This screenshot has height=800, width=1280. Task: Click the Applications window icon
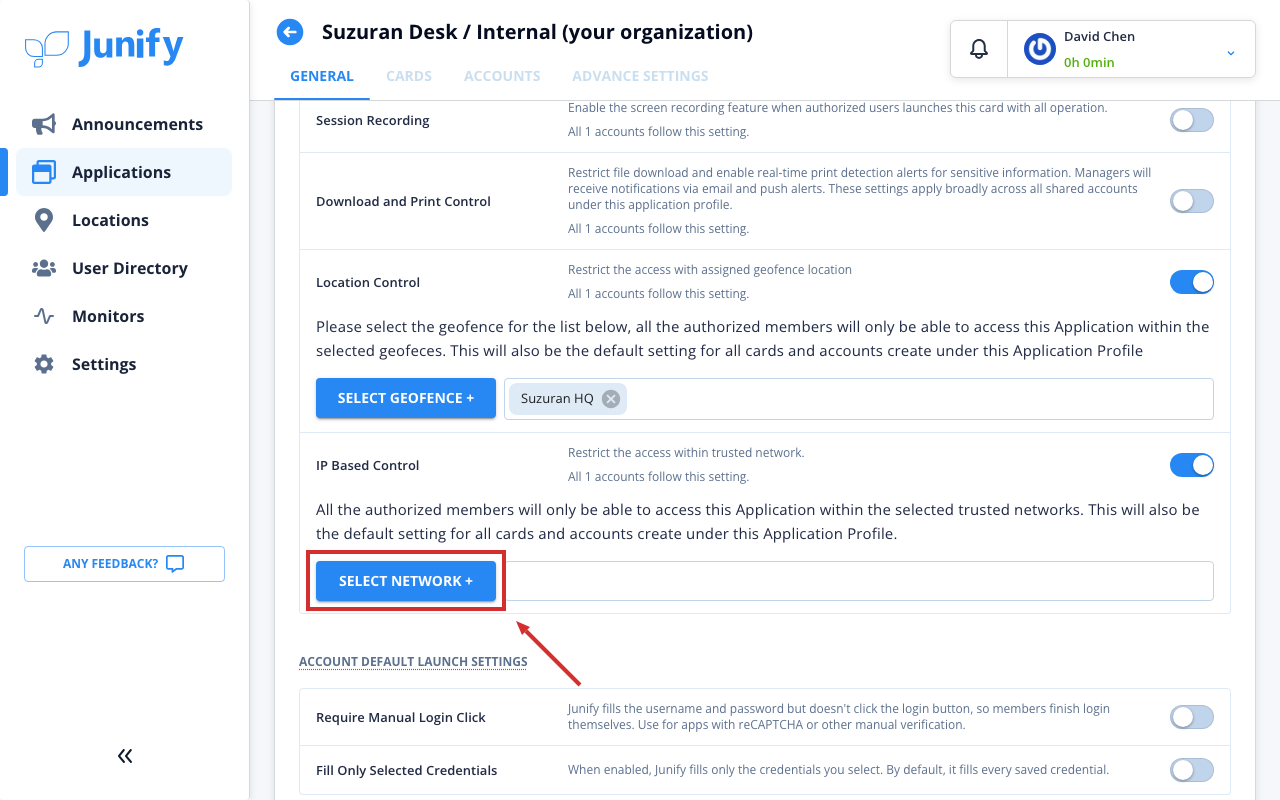(x=44, y=172)
